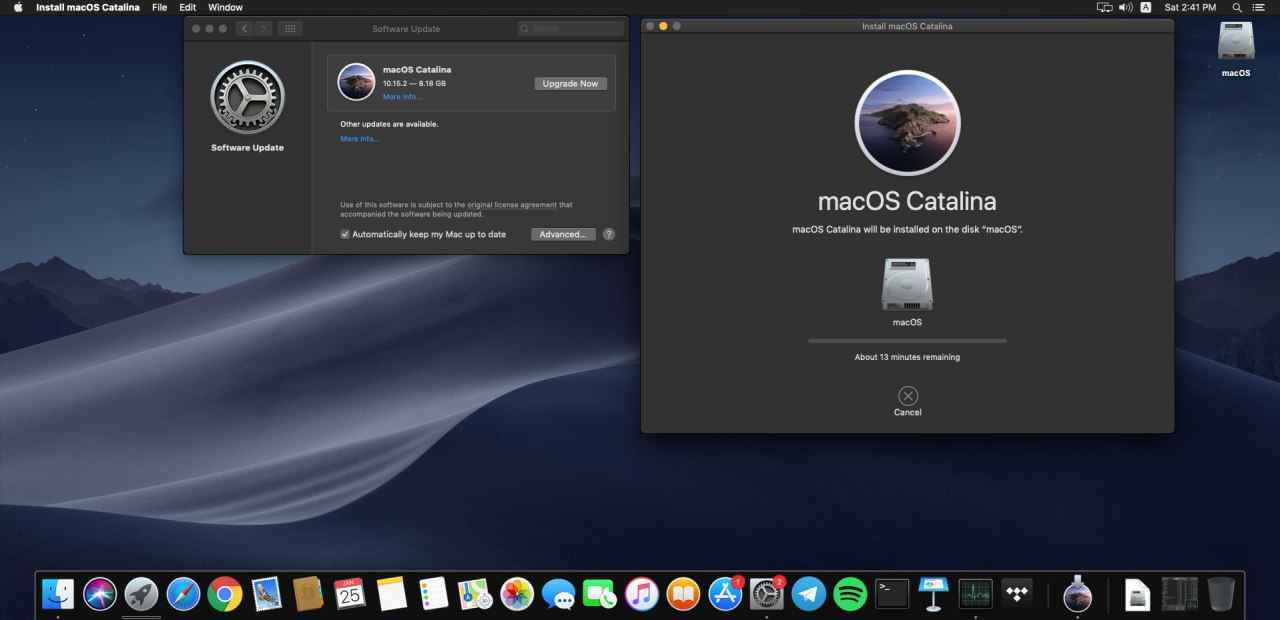The image size is (1280, 620).
Task: Click the macOS drive icon on desktop
Action: (1236, 43)
